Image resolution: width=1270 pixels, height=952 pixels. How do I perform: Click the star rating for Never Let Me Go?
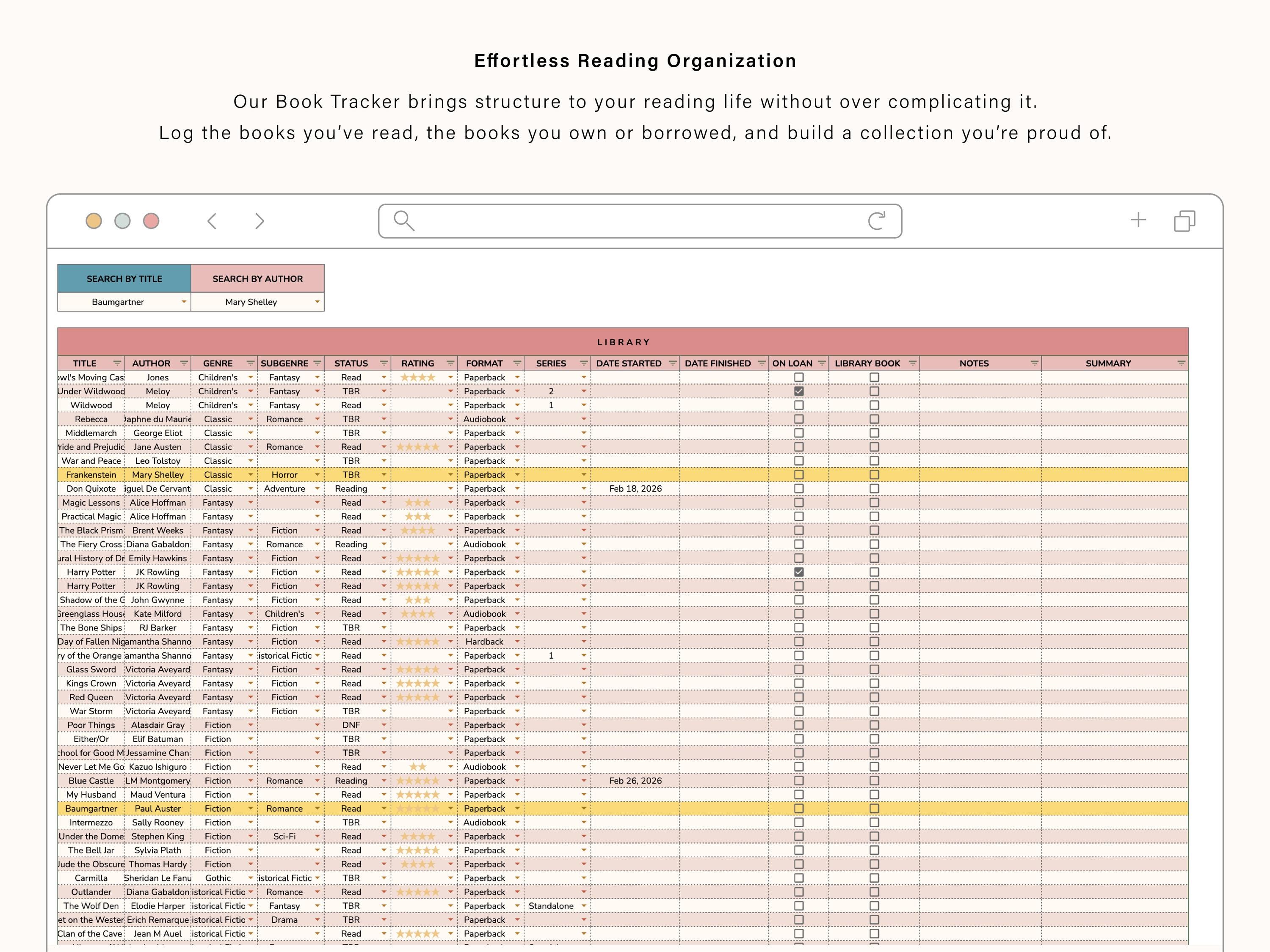pyautogui.click(x=417, y=767)
